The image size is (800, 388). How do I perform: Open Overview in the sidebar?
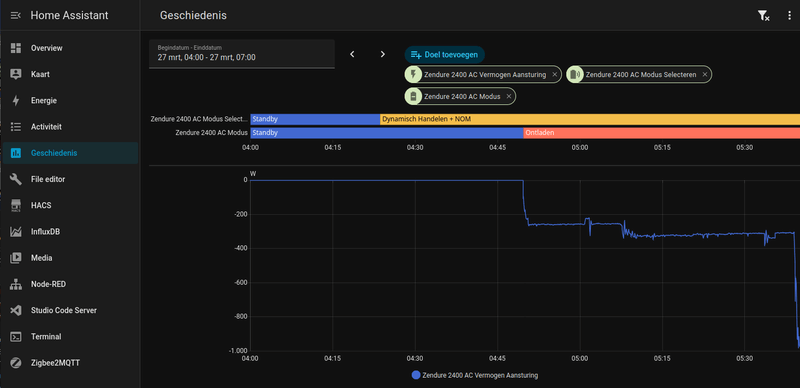[x=70, y=48]
